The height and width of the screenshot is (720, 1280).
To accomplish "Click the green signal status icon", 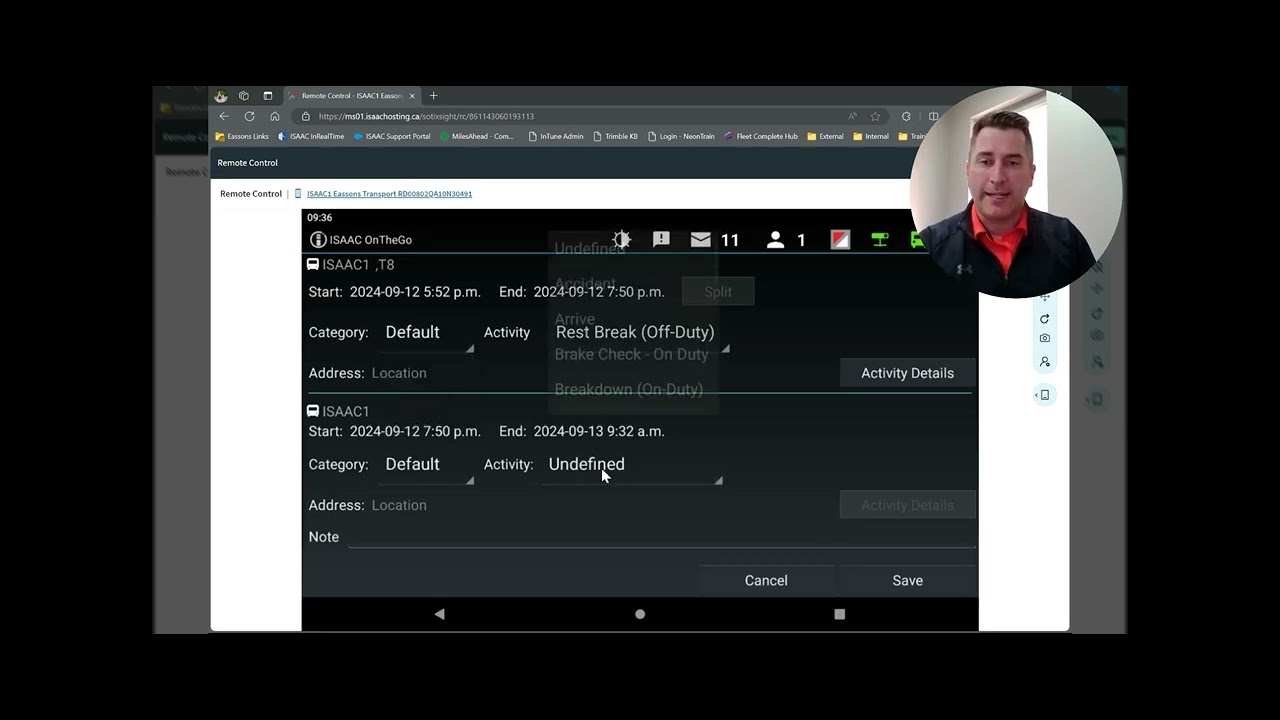I will click(879, 240).
